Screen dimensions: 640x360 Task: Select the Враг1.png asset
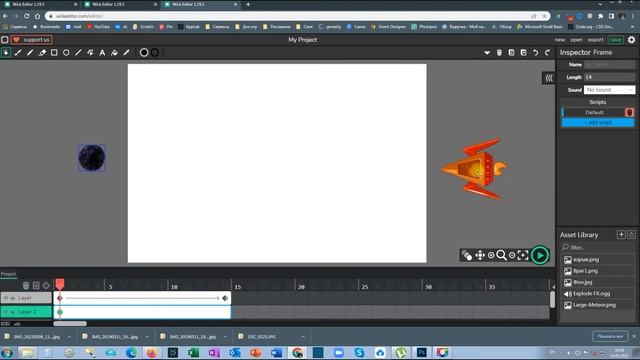pyautogui.click(x=598, y=271)
